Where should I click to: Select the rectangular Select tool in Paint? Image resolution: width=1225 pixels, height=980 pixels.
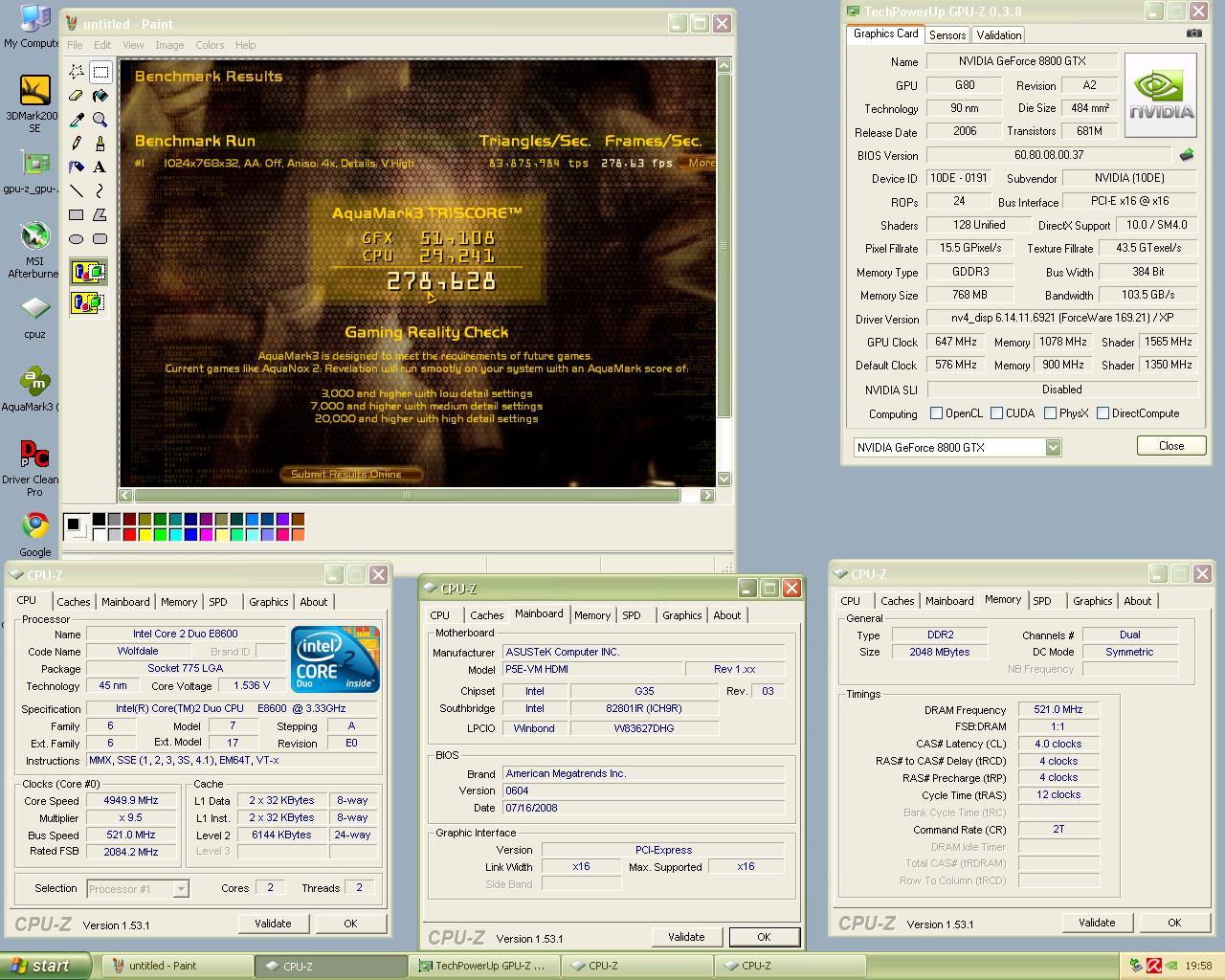(100, 73)
